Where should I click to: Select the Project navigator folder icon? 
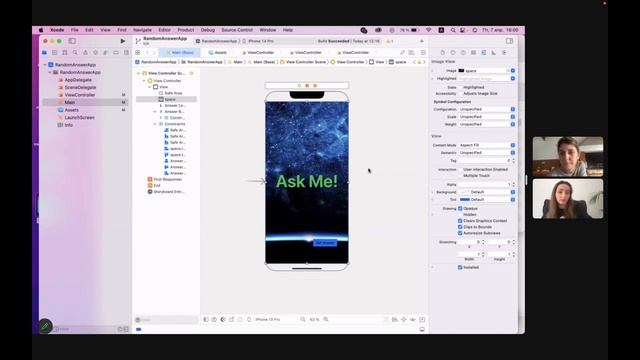tap(44, 53)
